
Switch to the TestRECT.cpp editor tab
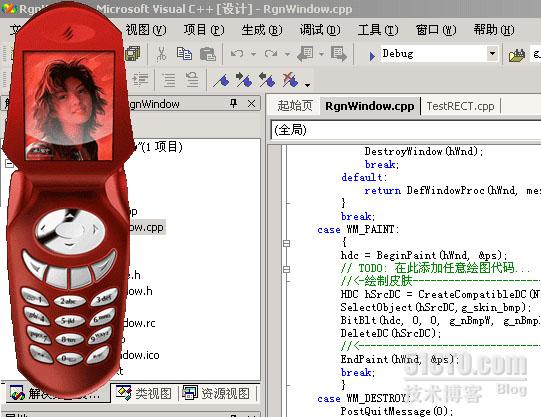point(460,106)
